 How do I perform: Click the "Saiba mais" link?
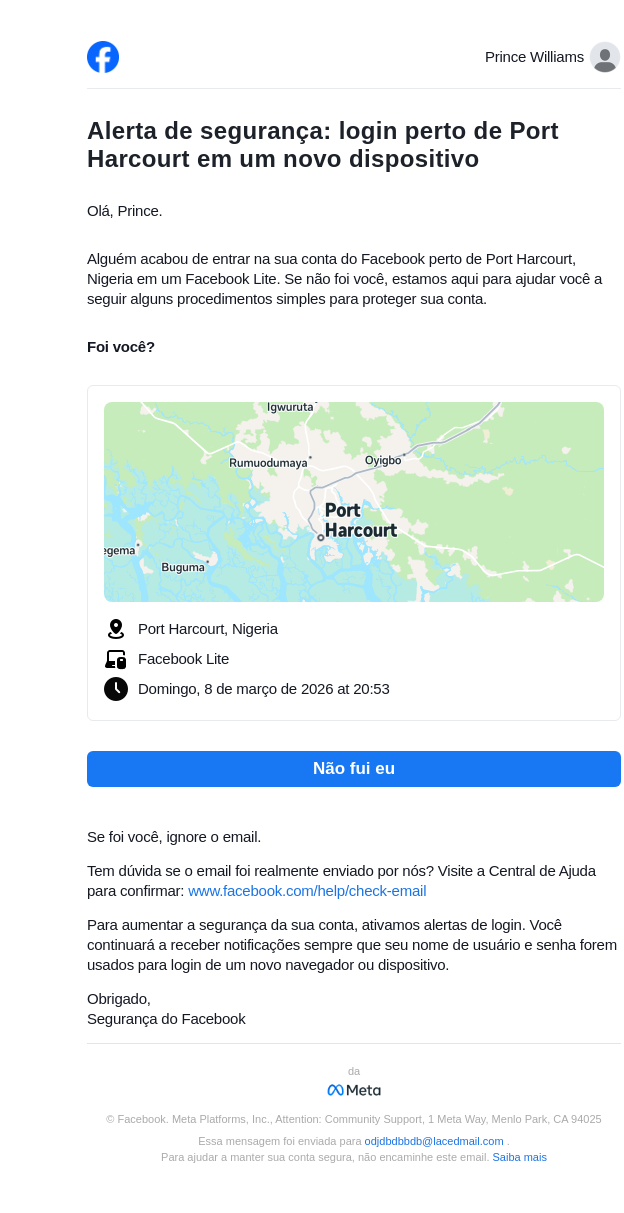pyautogui.click(x=519, y=1157)
